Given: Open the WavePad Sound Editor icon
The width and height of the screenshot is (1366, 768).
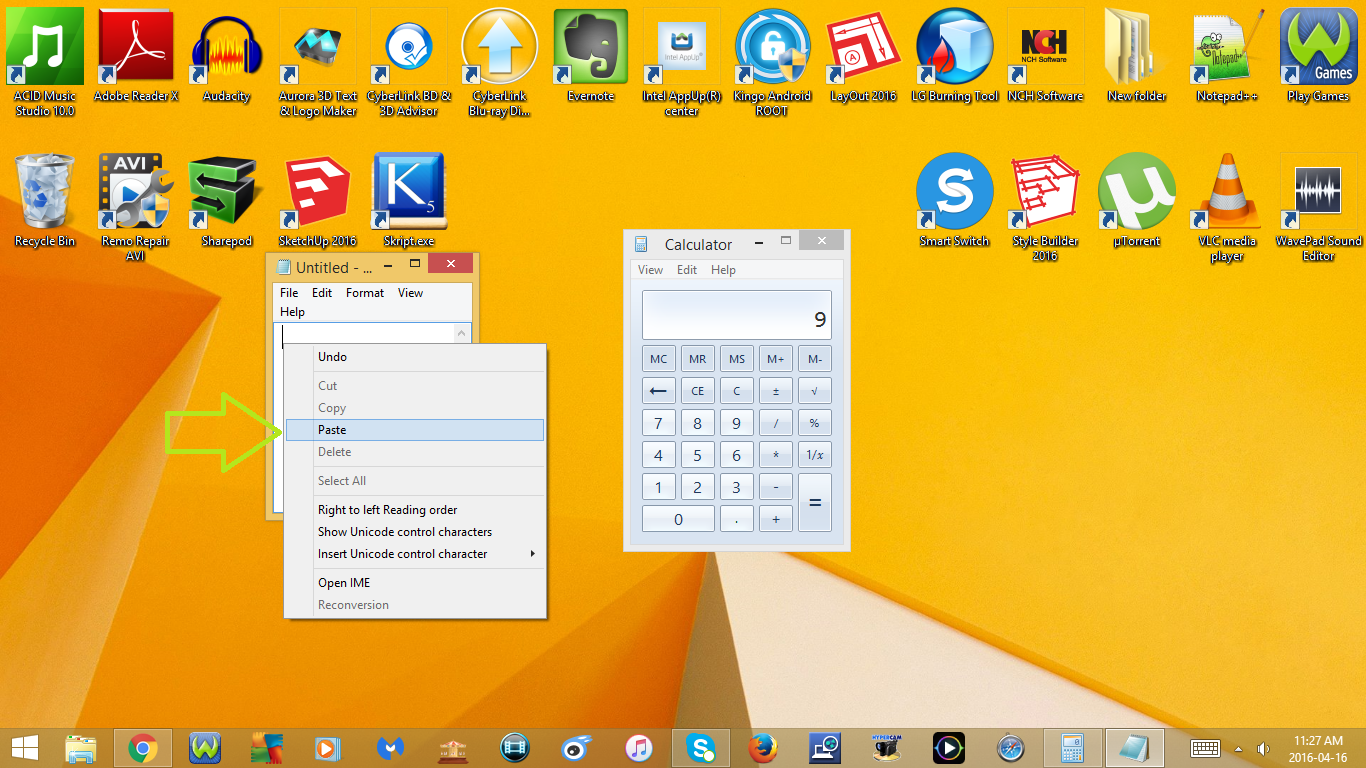Looking at the screenshot, I should [x=1317, y=190].
